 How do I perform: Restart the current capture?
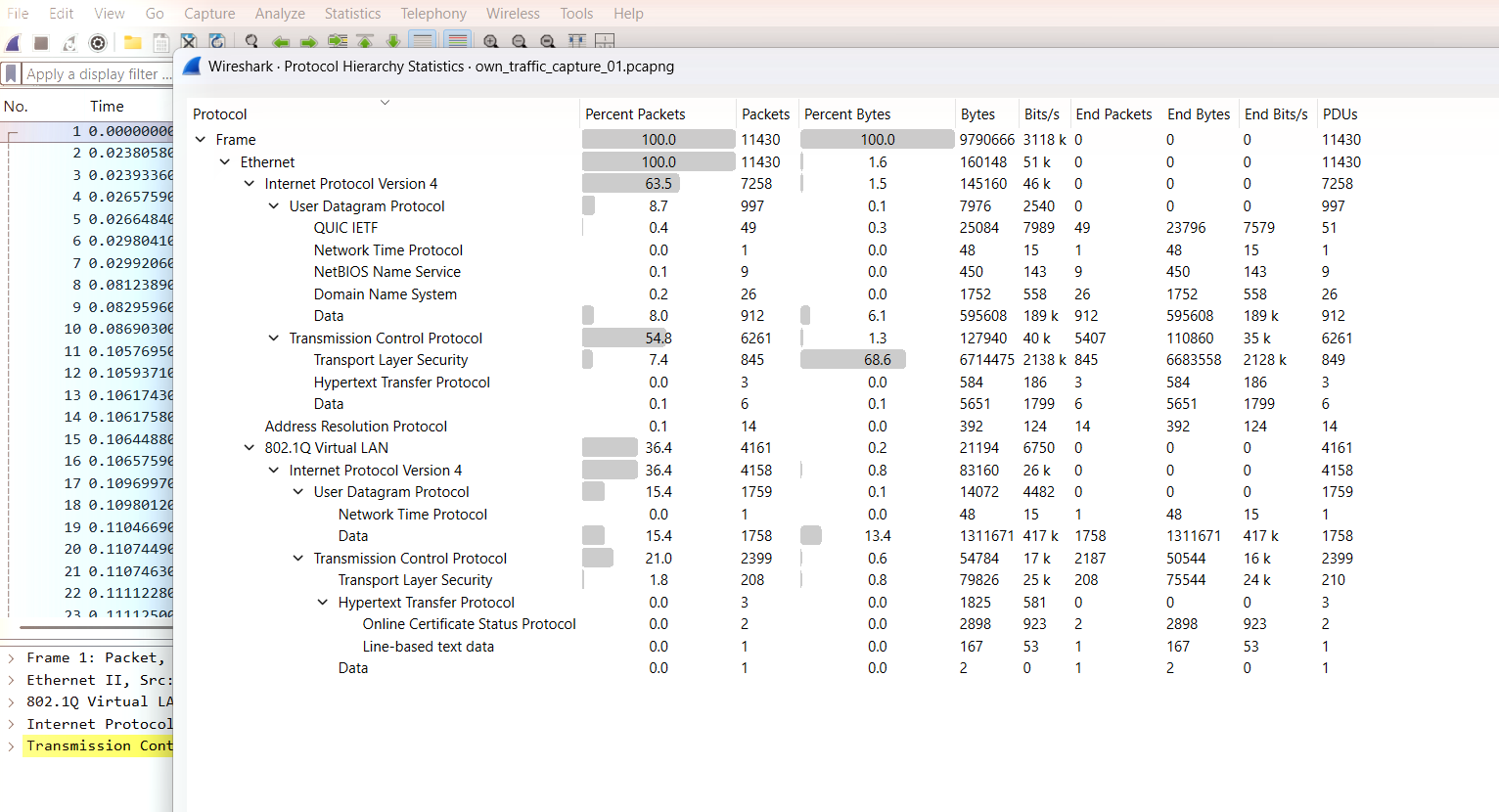pos(69,42)
